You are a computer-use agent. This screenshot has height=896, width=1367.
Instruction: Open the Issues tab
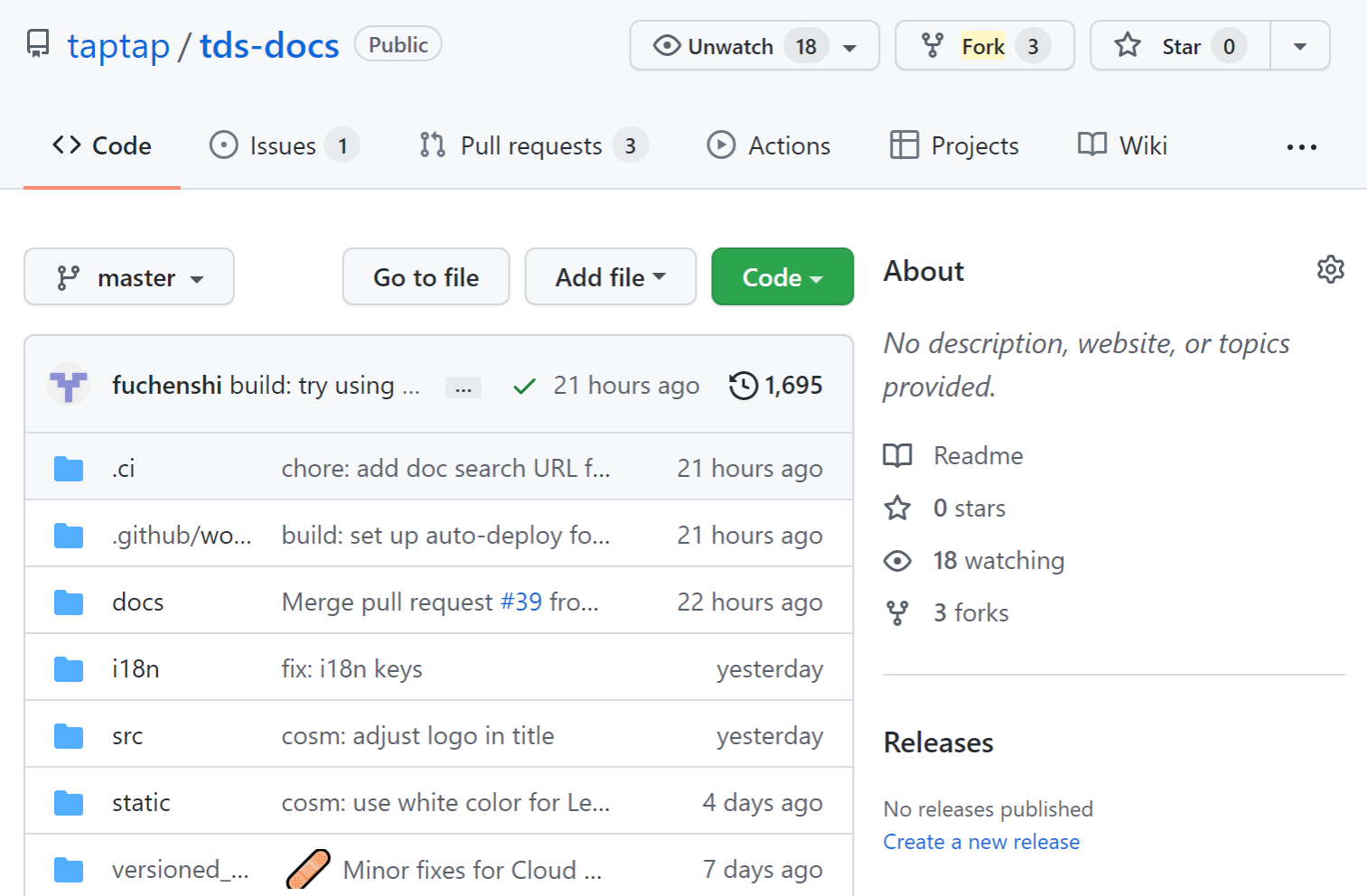tap(285, 145)
